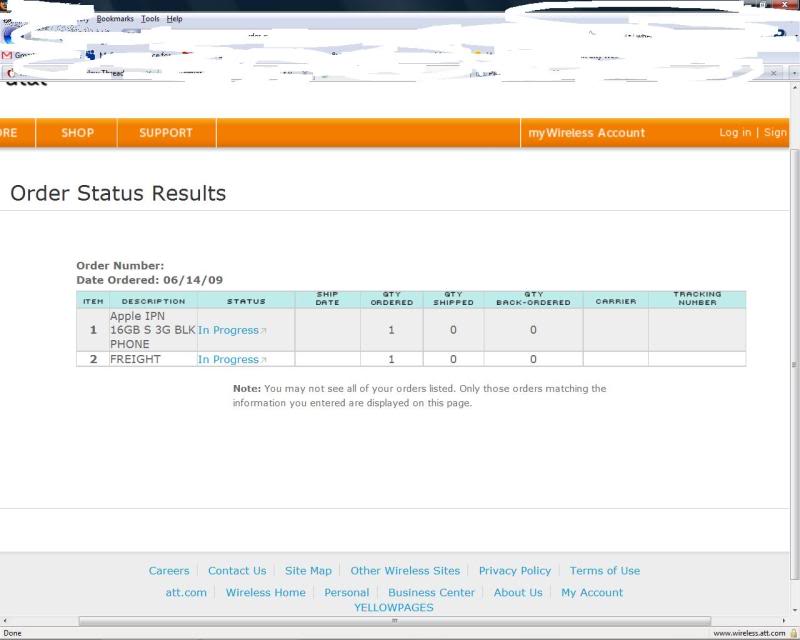
Task: Click the Log in link
Action: point(735,133)
